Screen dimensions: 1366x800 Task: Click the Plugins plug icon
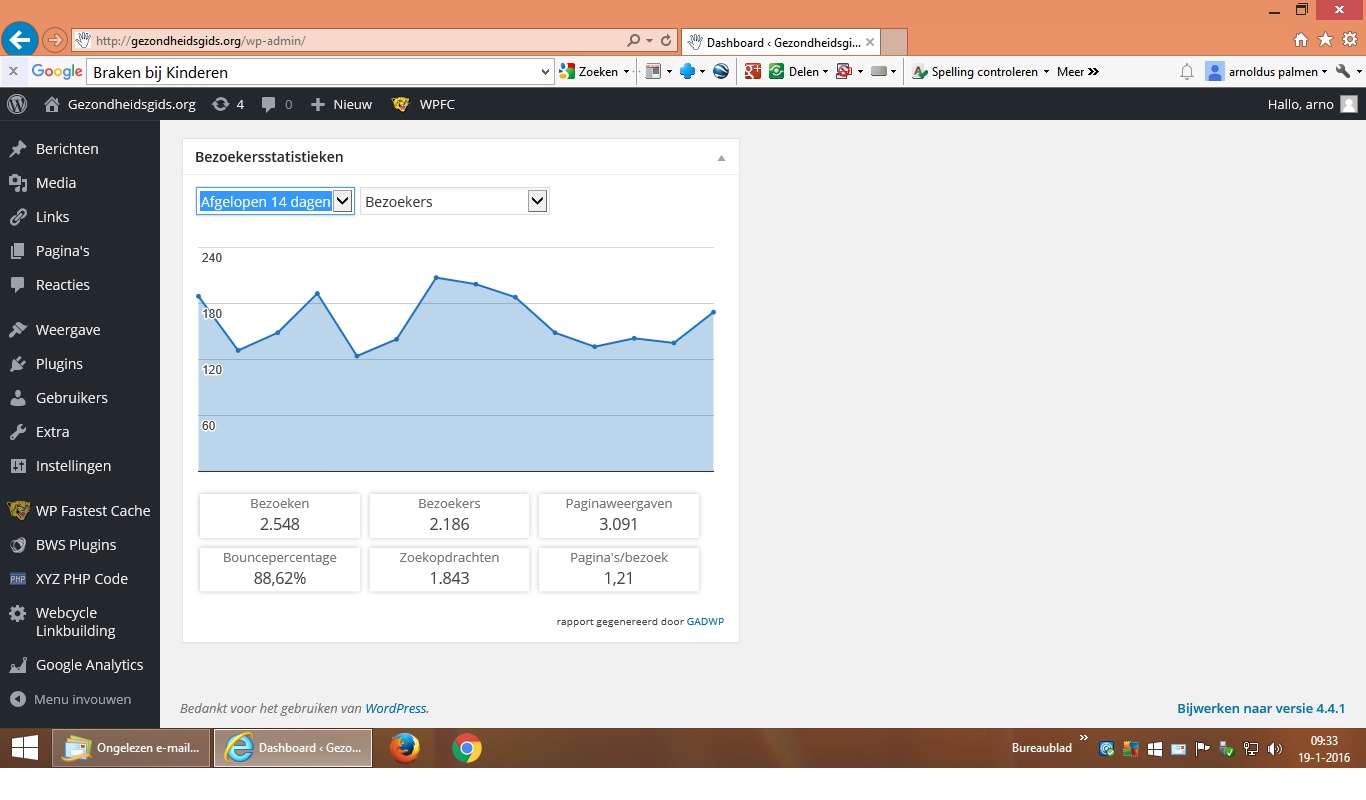tap(17, 364)
